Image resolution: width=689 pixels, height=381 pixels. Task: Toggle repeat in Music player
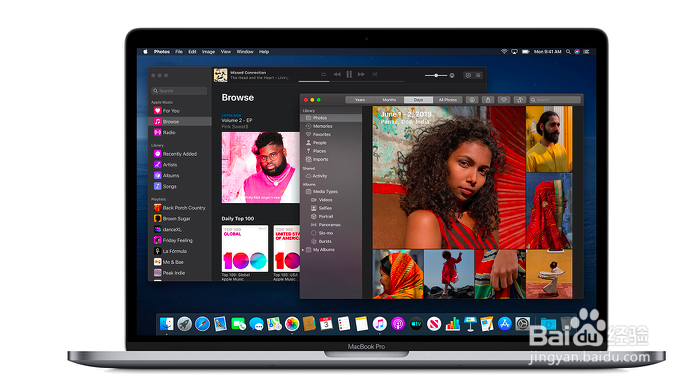pos(324,74)
